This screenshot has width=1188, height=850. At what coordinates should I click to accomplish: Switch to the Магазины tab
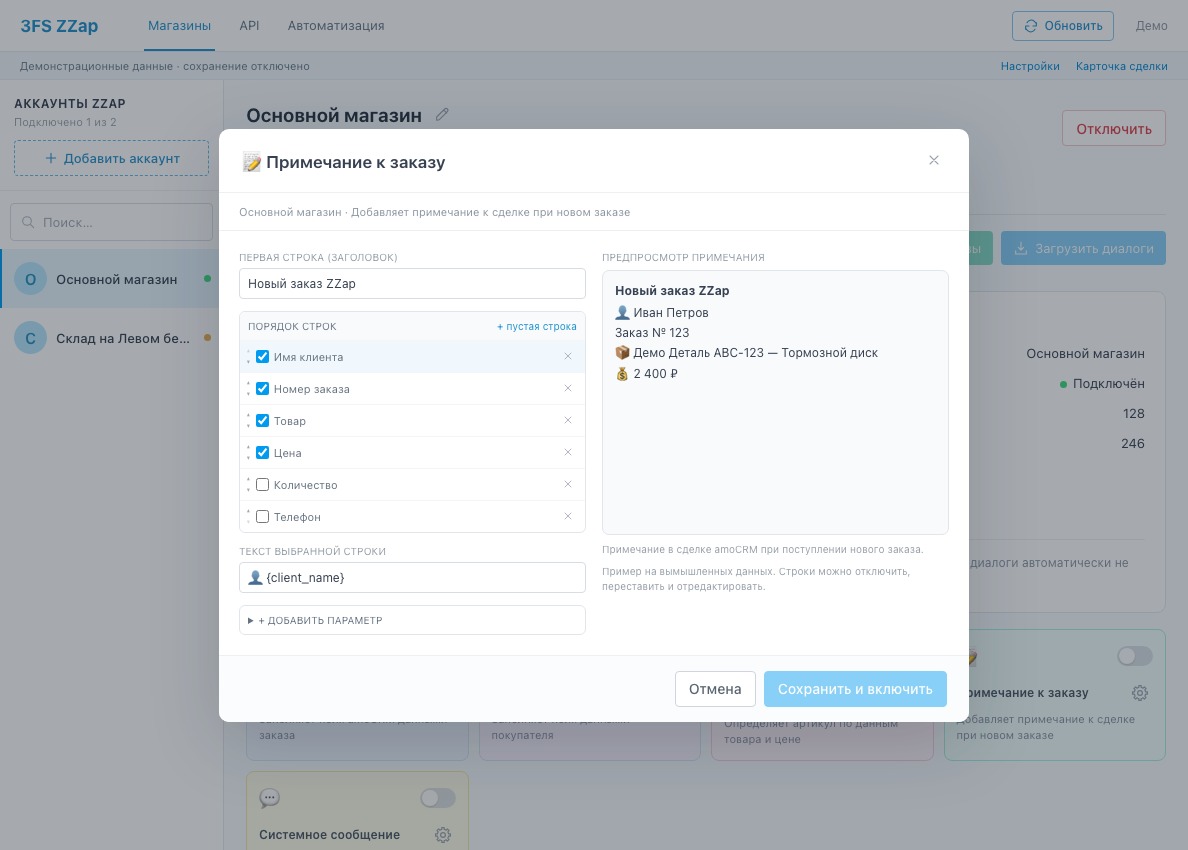click(x=180, y=26)
